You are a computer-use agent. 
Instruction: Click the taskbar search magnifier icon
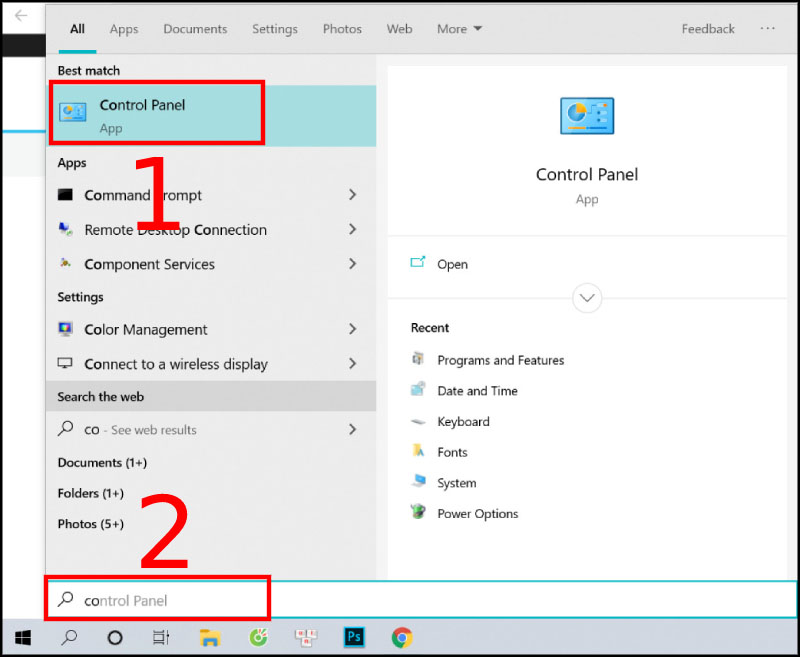[68, 637]
